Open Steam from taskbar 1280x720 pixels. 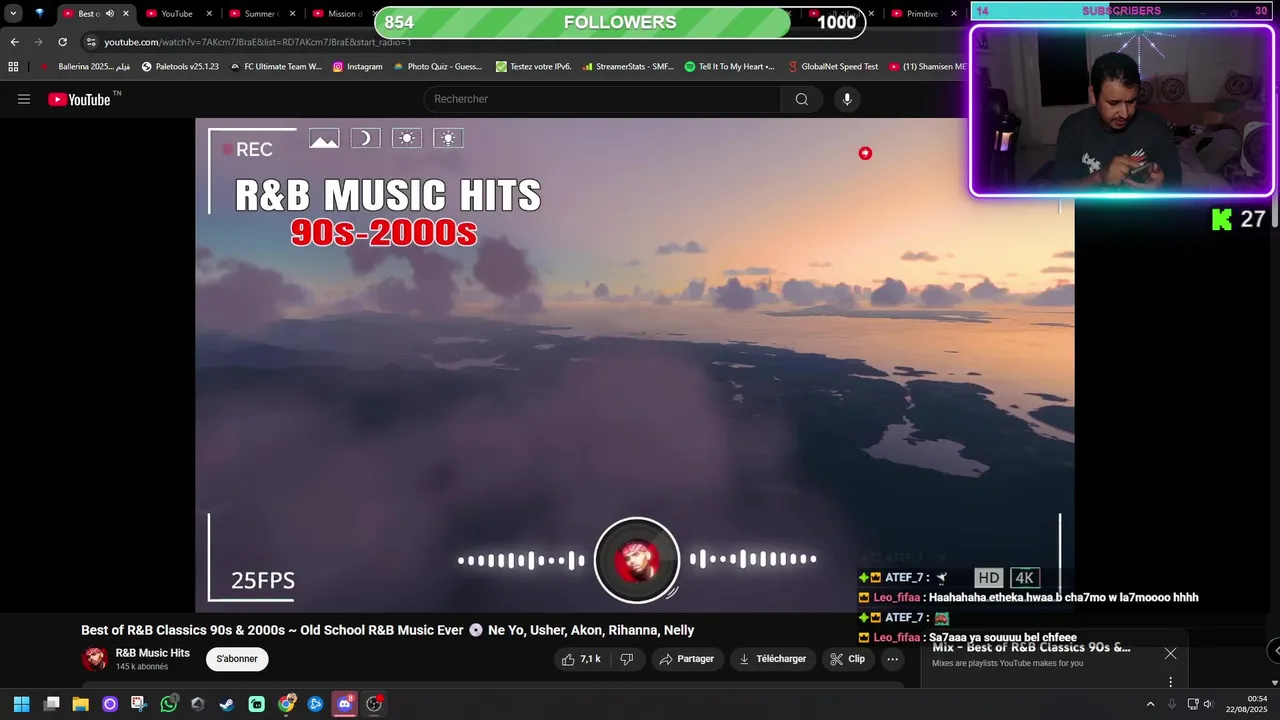[x=227, y=704]
